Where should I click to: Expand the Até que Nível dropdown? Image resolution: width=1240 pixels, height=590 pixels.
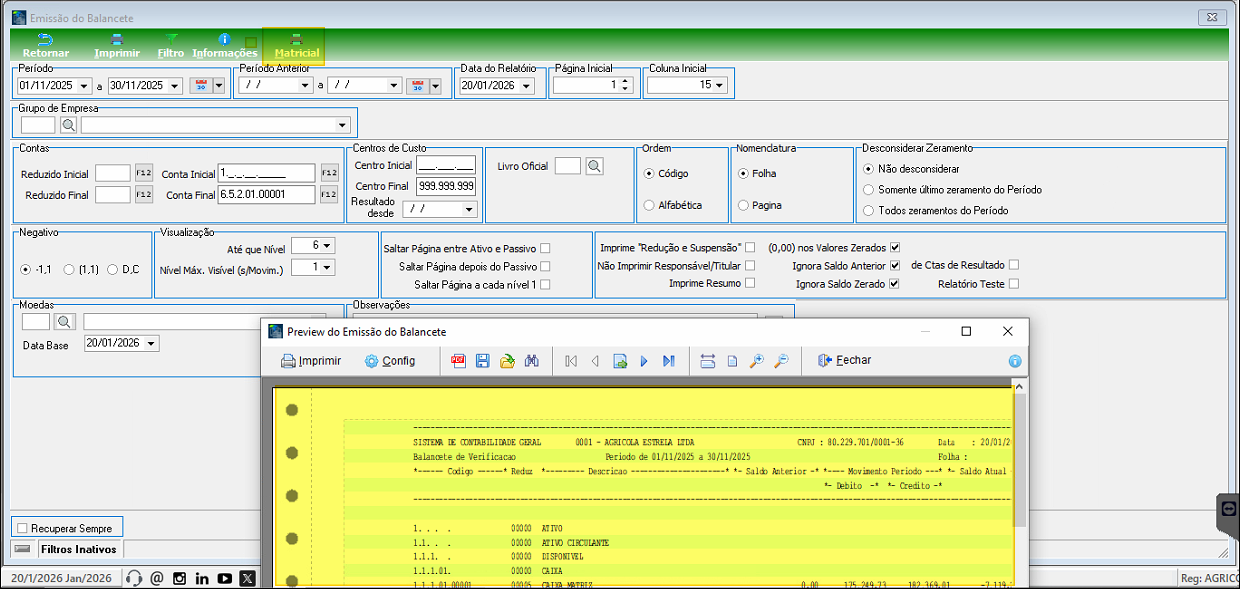(x=327, y=245)
